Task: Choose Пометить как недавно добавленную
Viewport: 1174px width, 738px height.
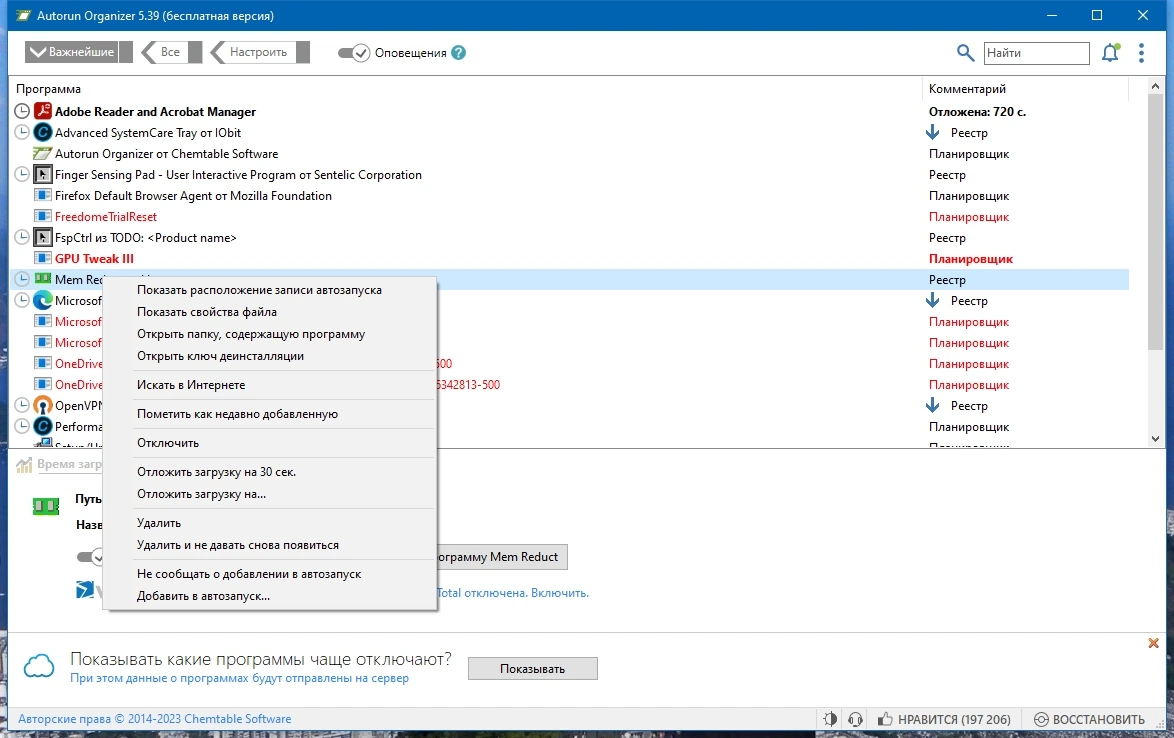Action: coord(237,414)
